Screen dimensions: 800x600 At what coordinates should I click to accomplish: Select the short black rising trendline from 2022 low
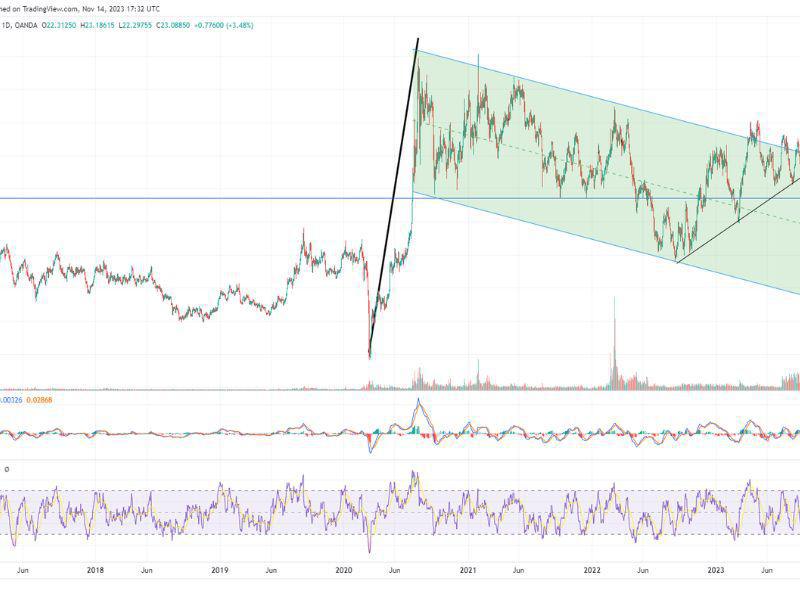(x=738, y=221)
